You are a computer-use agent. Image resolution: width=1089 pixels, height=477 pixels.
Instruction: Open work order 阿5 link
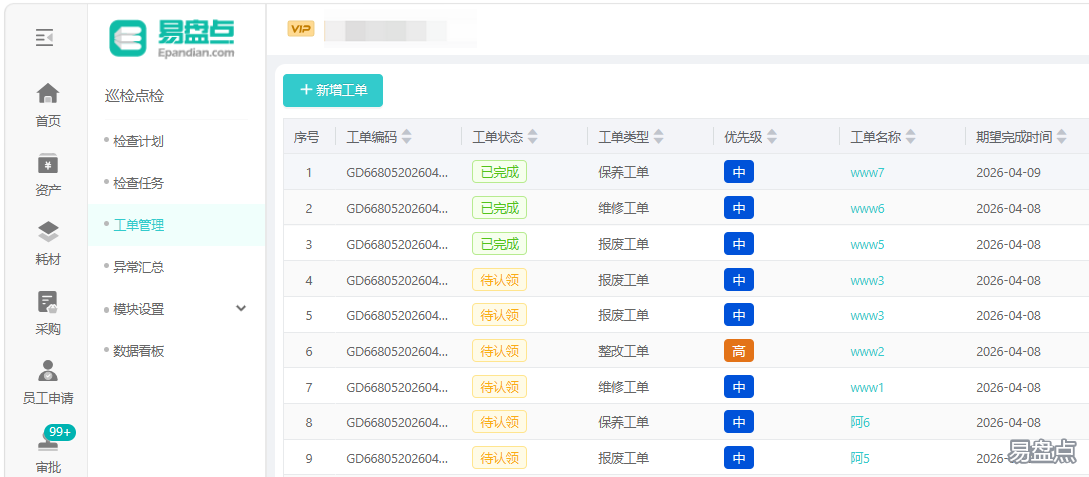coord(860,458)
